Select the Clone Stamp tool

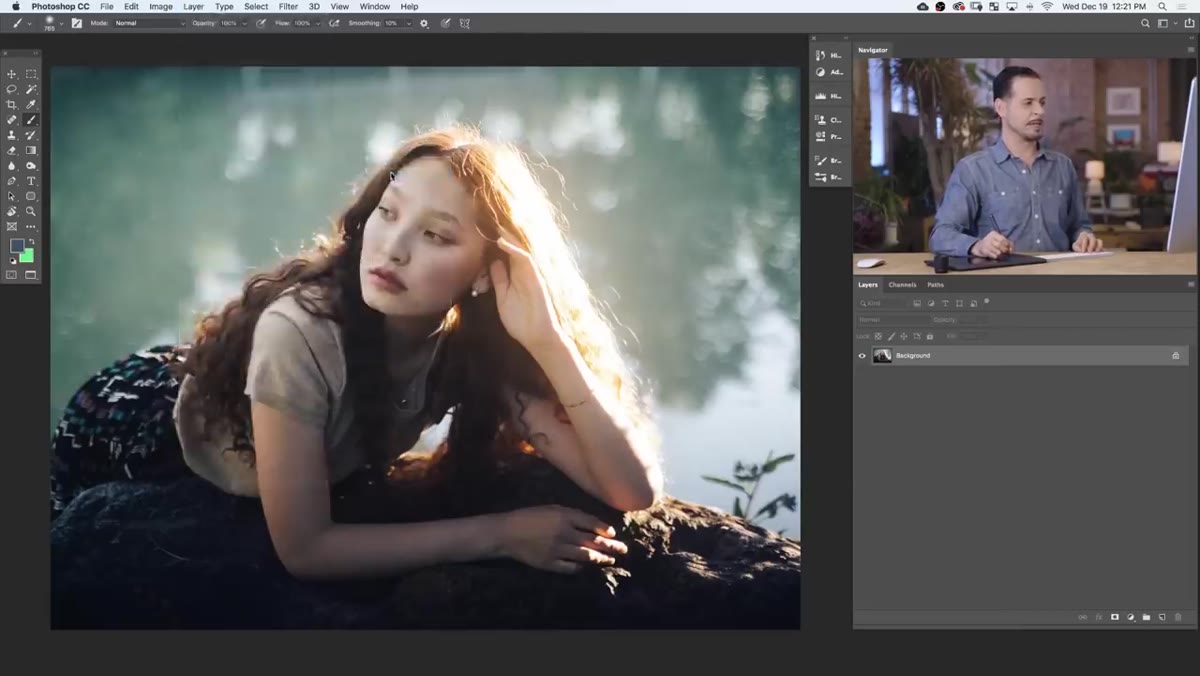pyautogui.click(x=12, y=135)
